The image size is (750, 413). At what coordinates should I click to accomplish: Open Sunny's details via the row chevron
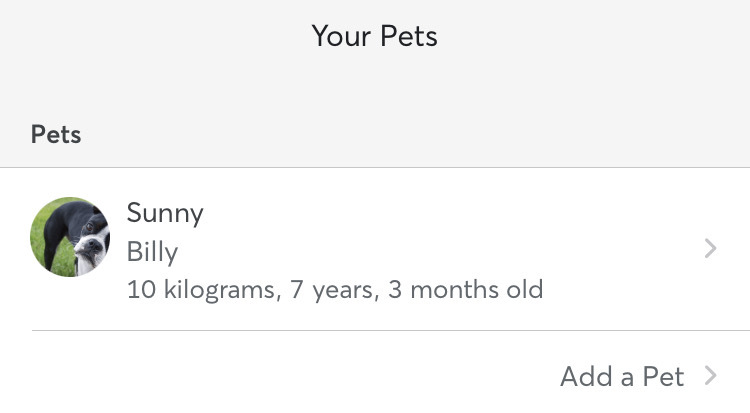tap(710, 249)
